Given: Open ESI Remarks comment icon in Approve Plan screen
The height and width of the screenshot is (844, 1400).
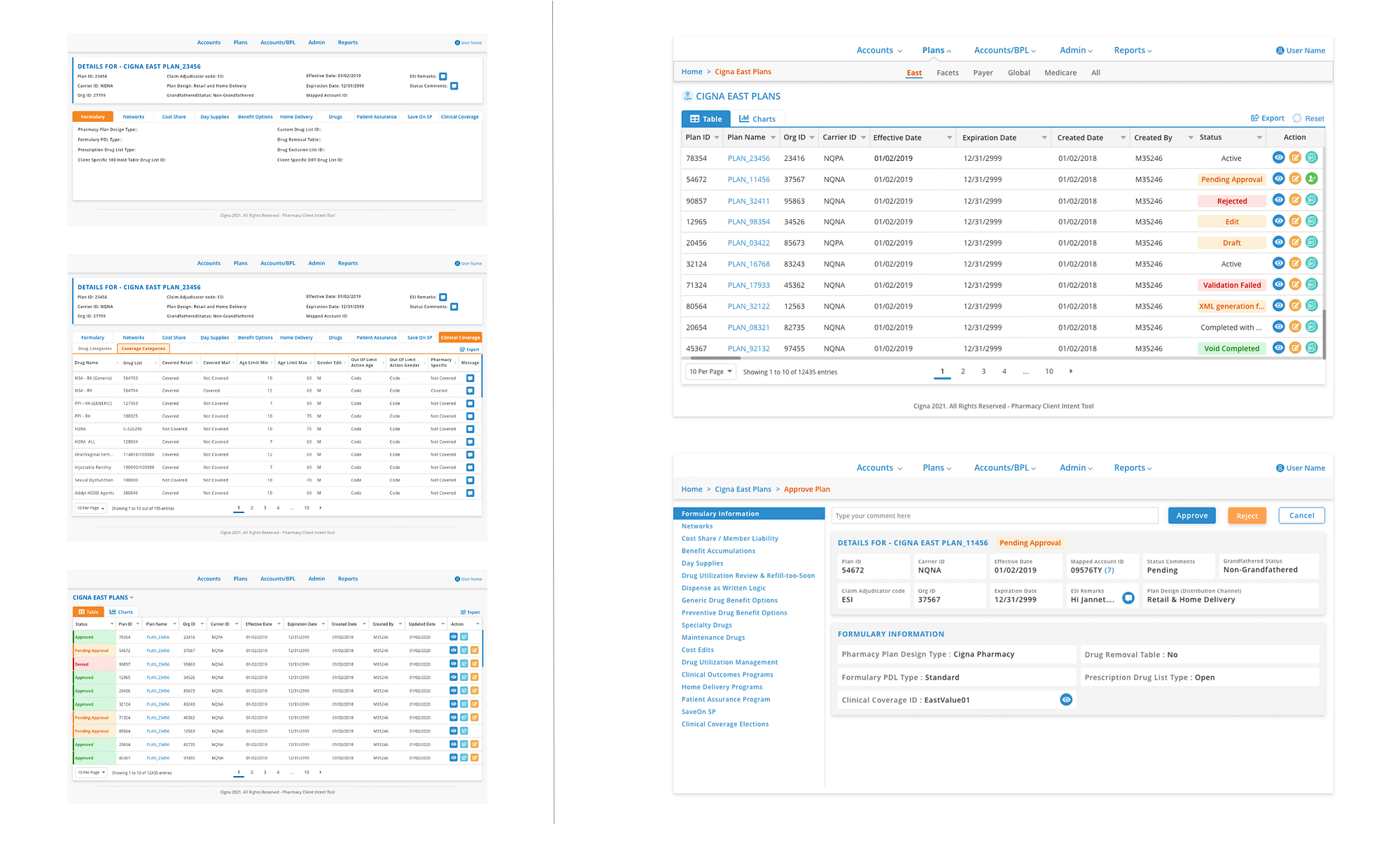Looking at the screenshot, I should tap(1128, 598).
